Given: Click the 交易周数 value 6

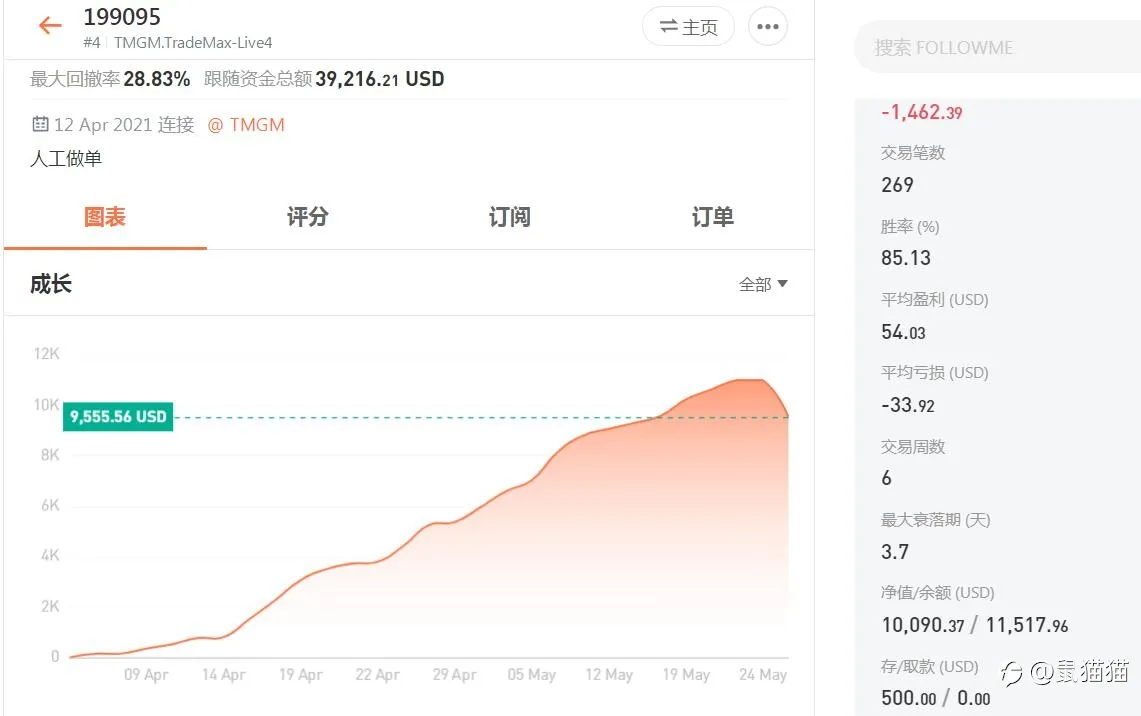Looking at the screenshot, I should (886, 478).
